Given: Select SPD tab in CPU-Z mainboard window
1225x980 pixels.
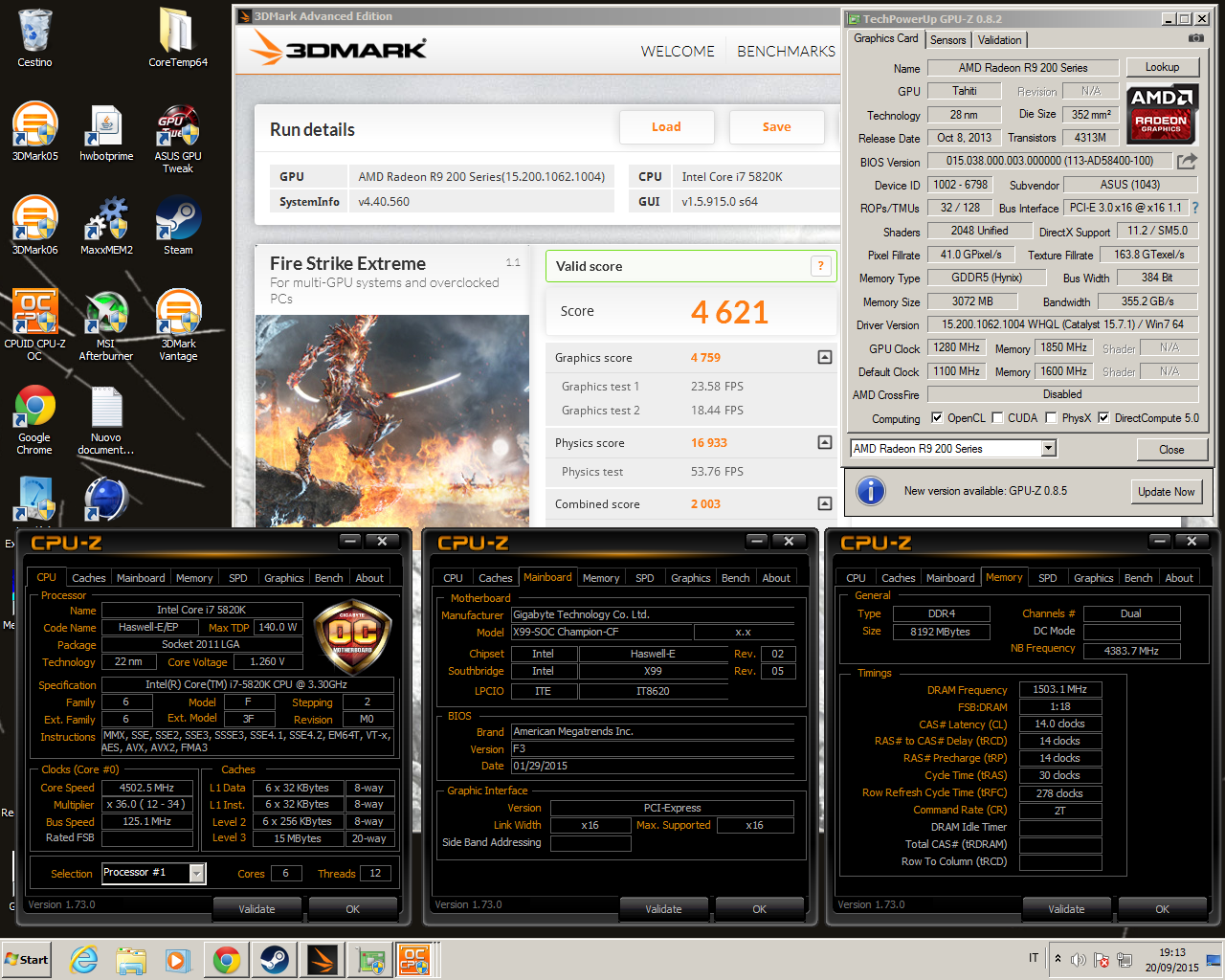Looking at the screenshot, I should [645, 578].
